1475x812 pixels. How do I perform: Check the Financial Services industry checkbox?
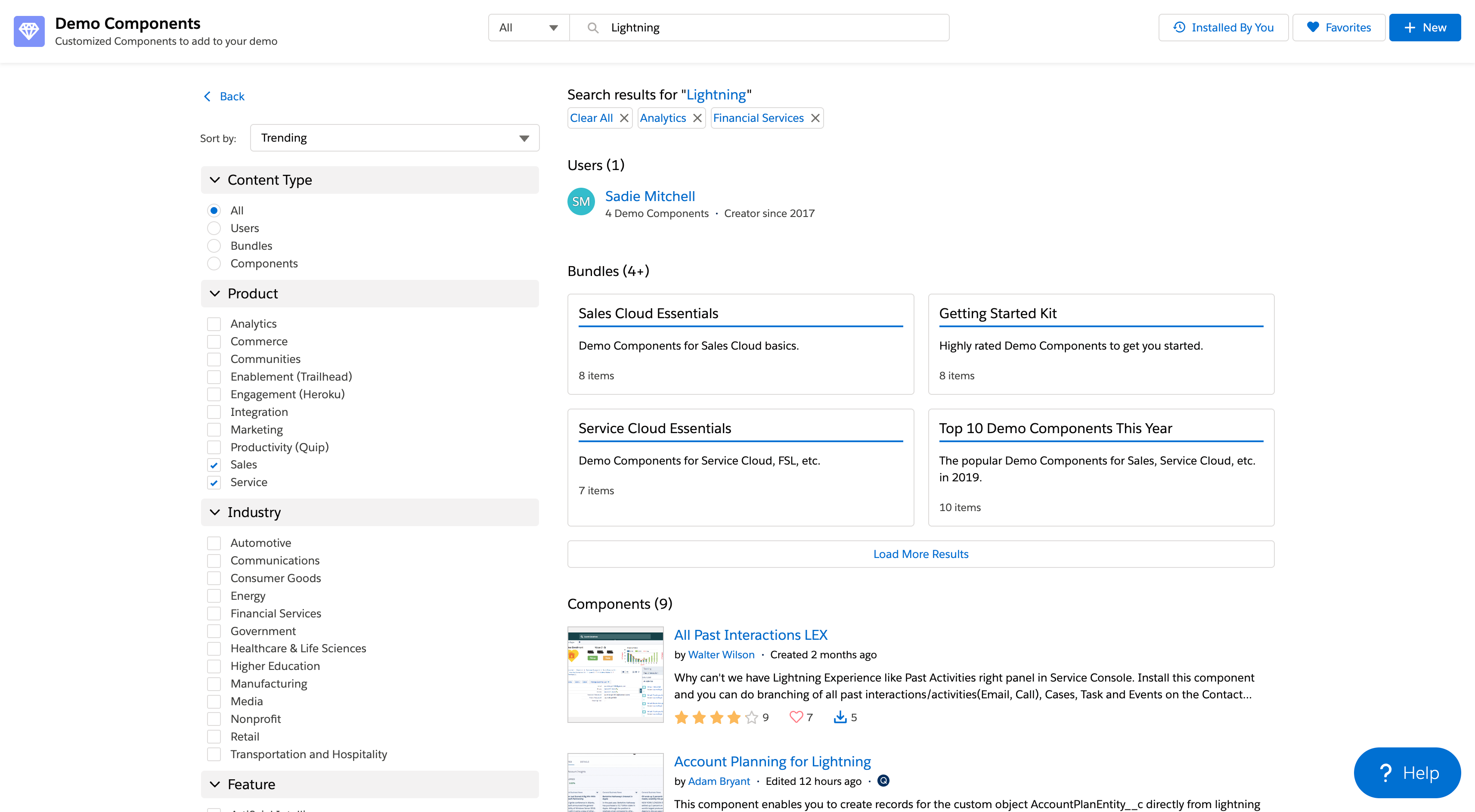click(x=214, y=614)
